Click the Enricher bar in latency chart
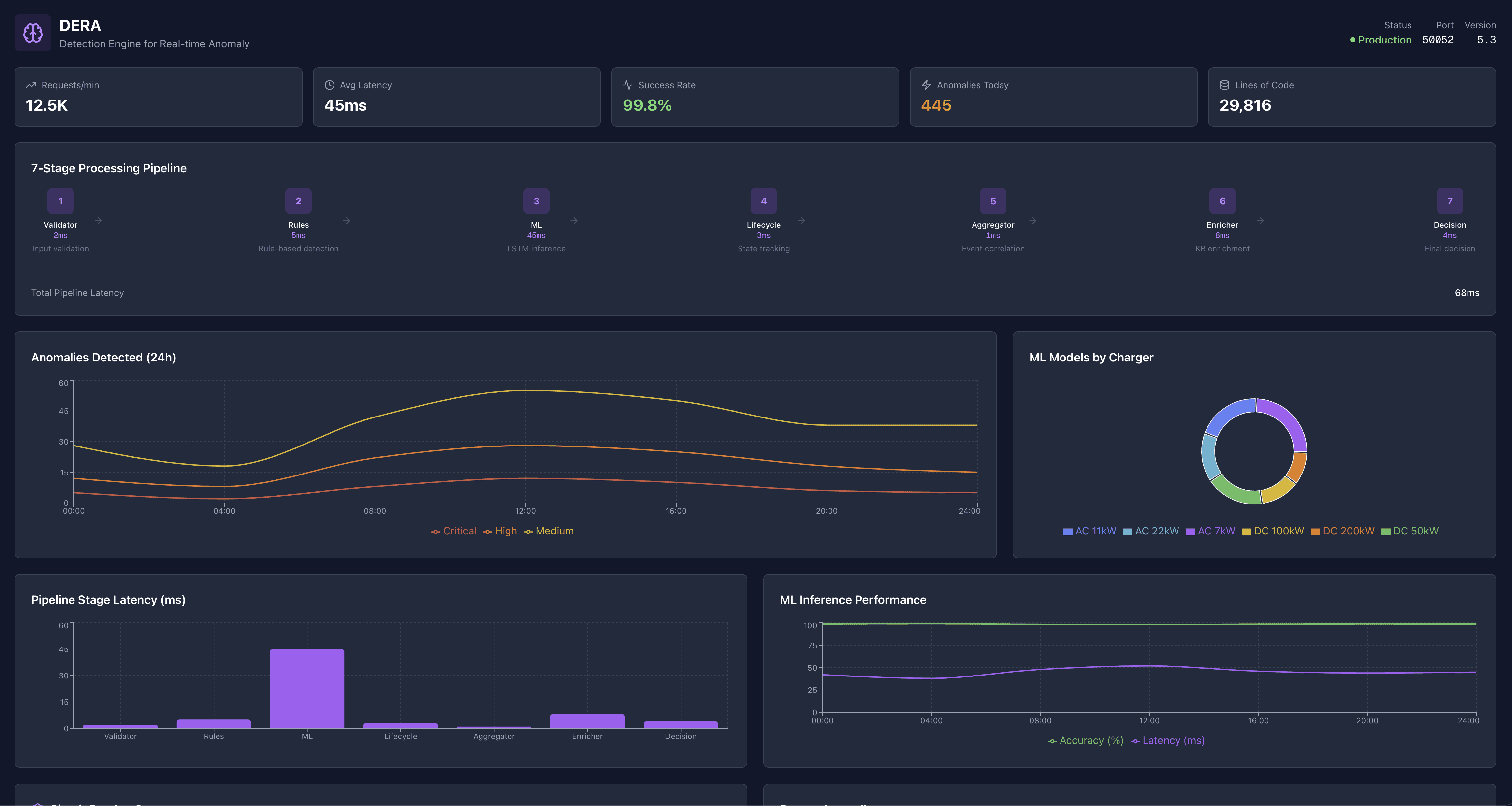Viewport: 1512px width, 806px height. pos(587,721)
